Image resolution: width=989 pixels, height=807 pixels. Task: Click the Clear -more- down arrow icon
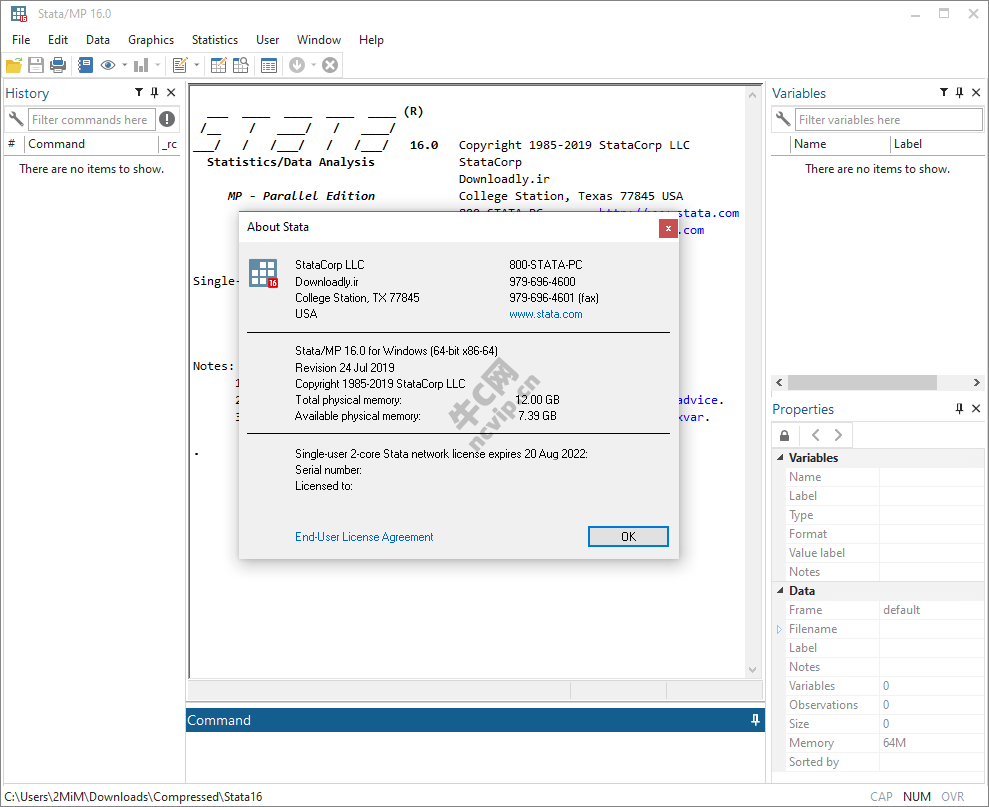(x=296, y=65)
